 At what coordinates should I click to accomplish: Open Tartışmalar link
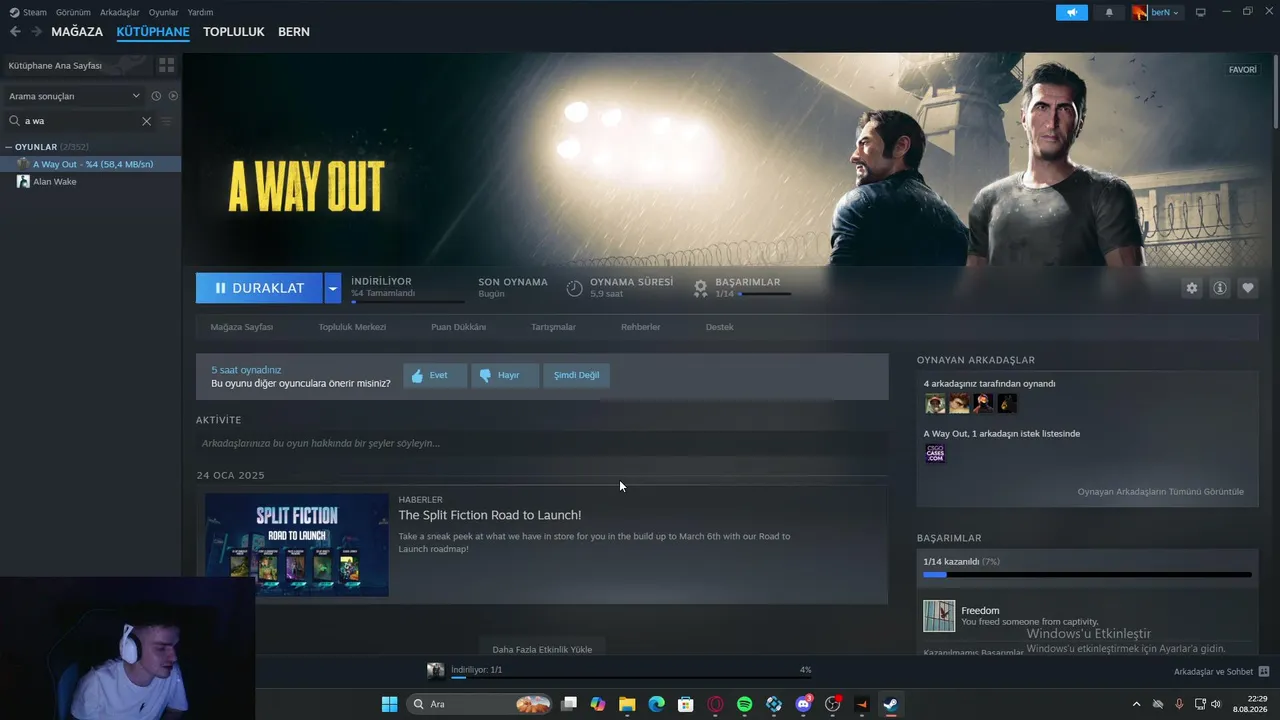coord(553,327)
